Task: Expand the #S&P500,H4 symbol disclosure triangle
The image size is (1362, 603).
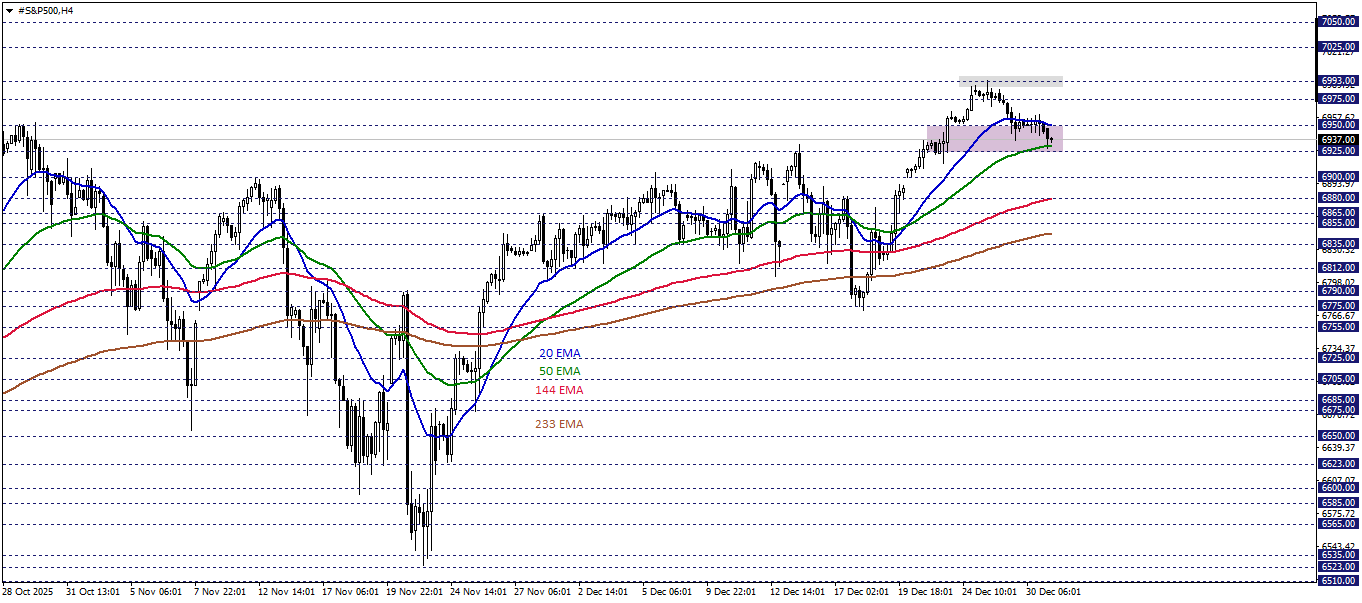Action: point(9,10)
